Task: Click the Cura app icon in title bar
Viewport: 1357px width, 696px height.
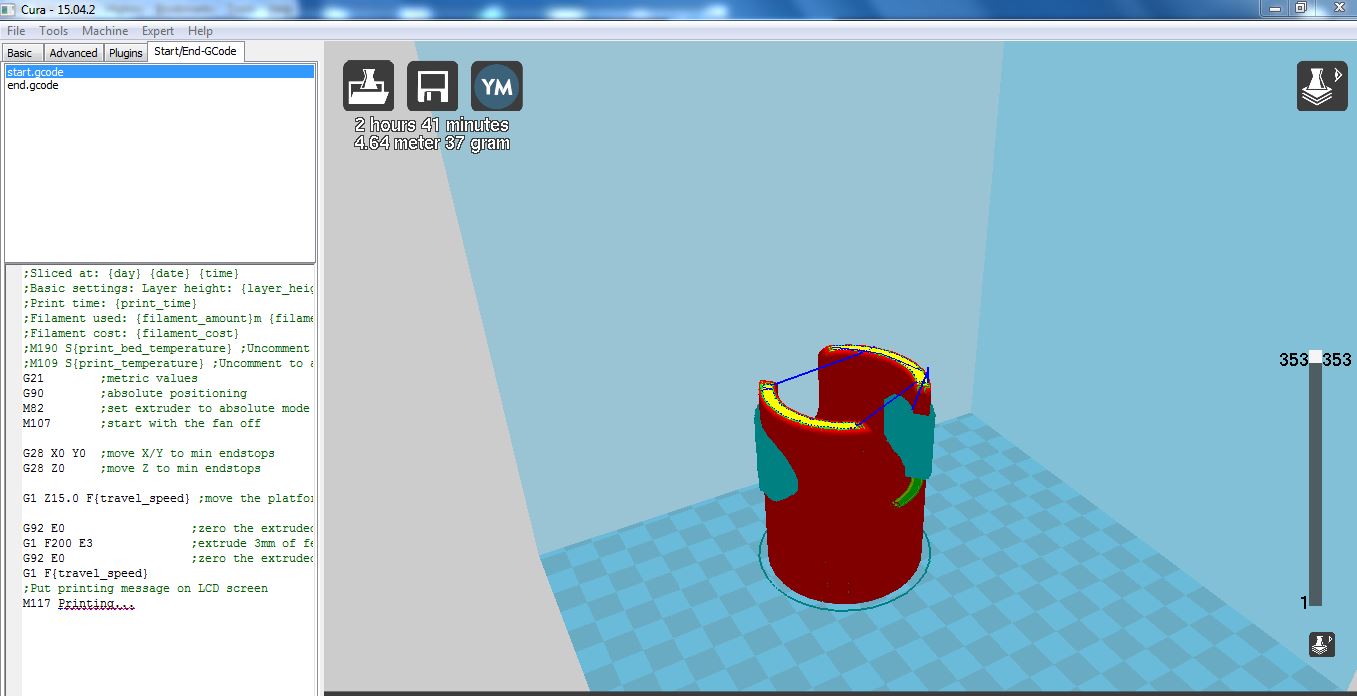Action: [9, 9]
